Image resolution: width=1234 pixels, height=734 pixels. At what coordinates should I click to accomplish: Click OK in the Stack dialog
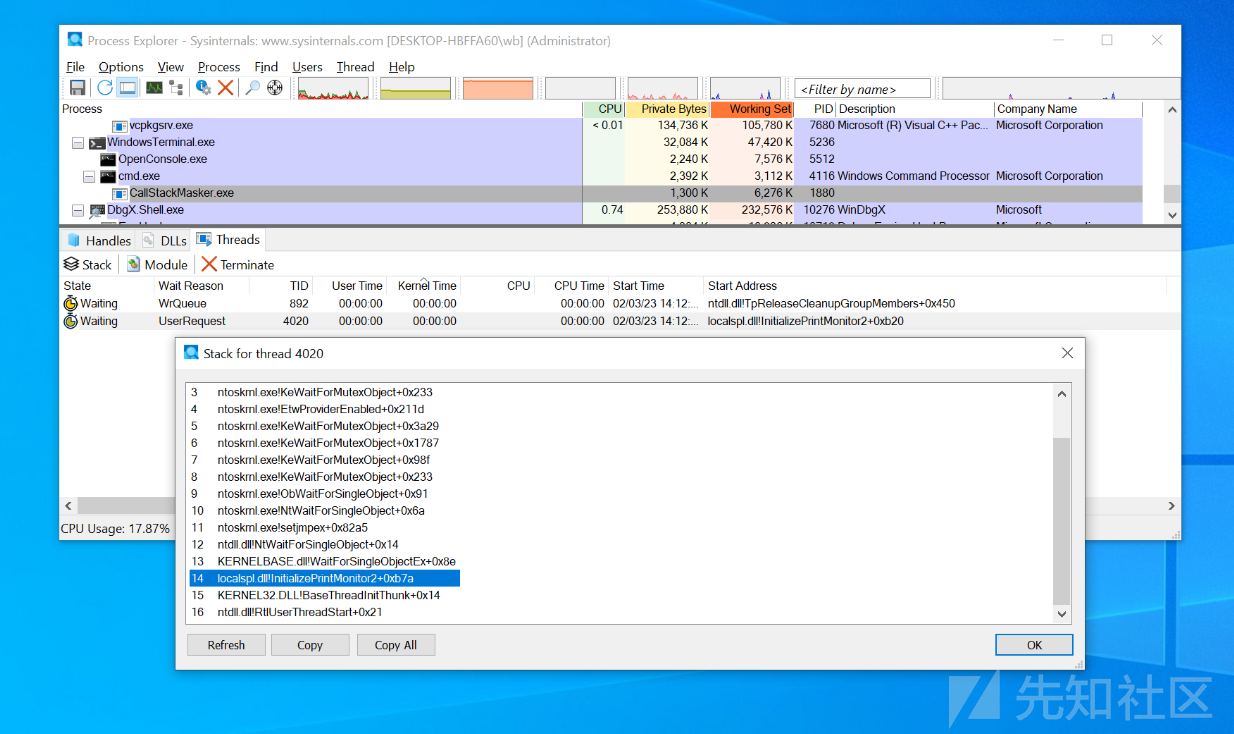pyautogui.click(x=1034, y=645)
